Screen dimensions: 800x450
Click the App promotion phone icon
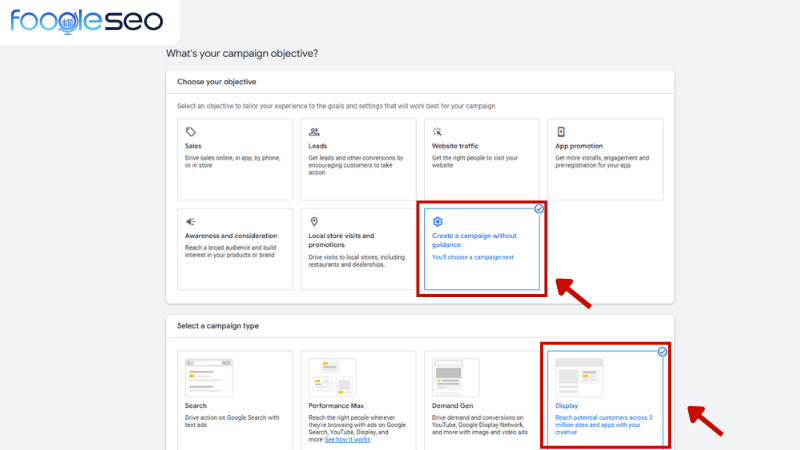561,132
